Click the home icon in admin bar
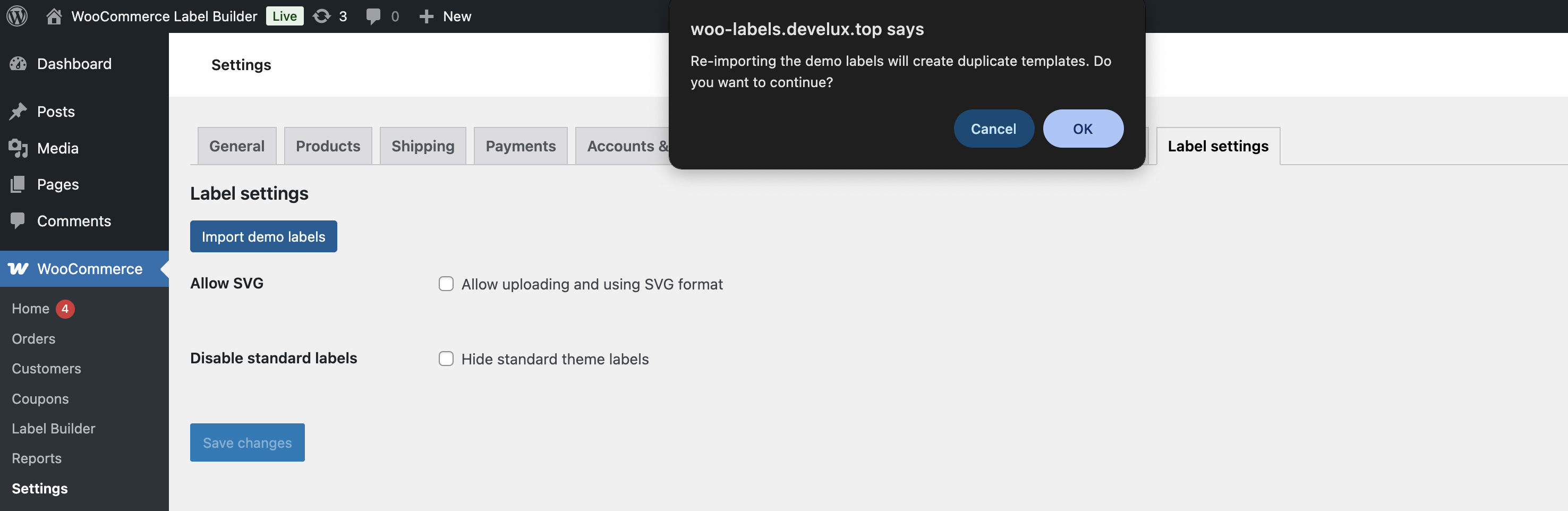Viewport: 1568px width, 511px height. [x=54, y=16]
